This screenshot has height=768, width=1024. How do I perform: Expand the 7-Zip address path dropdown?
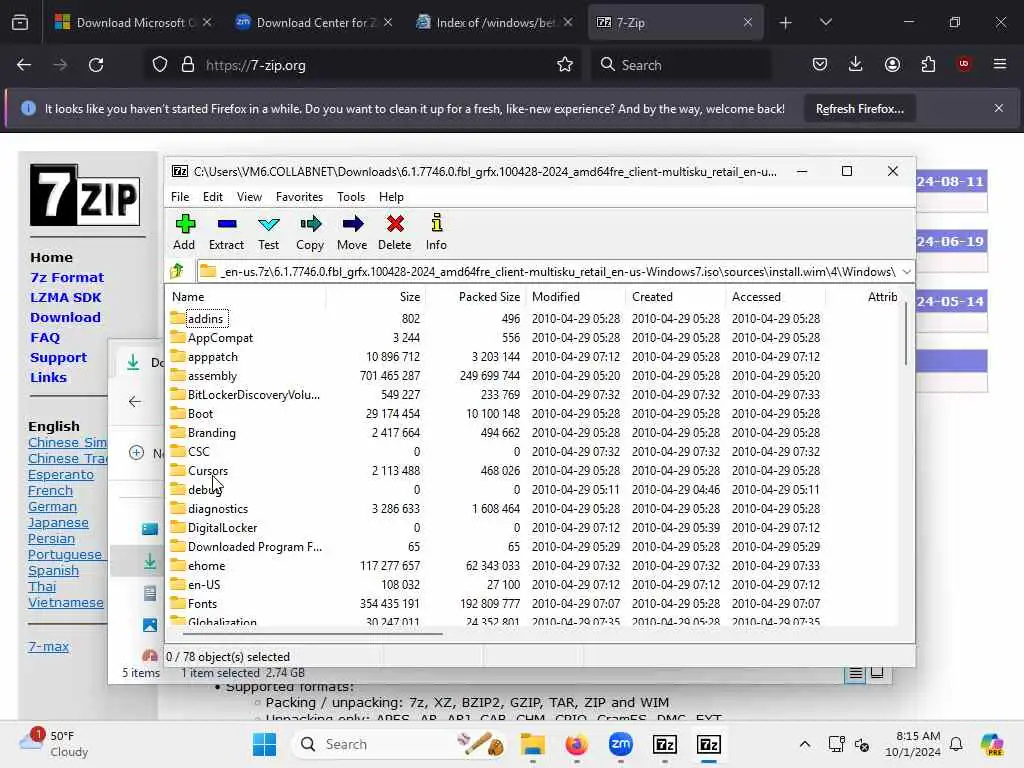point(906,271)
